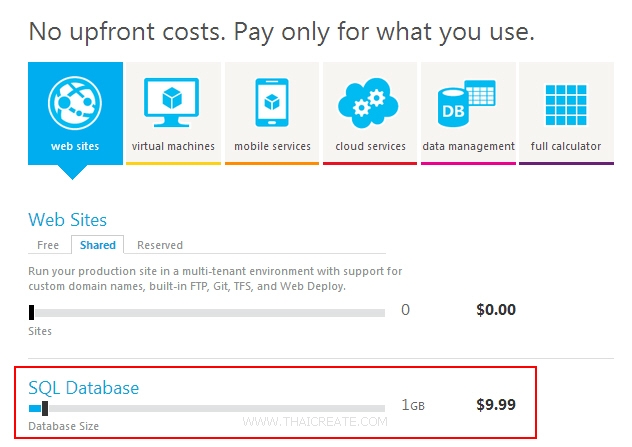Click the $9.99 SQL Database price
The height and width of the screenshot is (447, 632).
tap(496, 405)
